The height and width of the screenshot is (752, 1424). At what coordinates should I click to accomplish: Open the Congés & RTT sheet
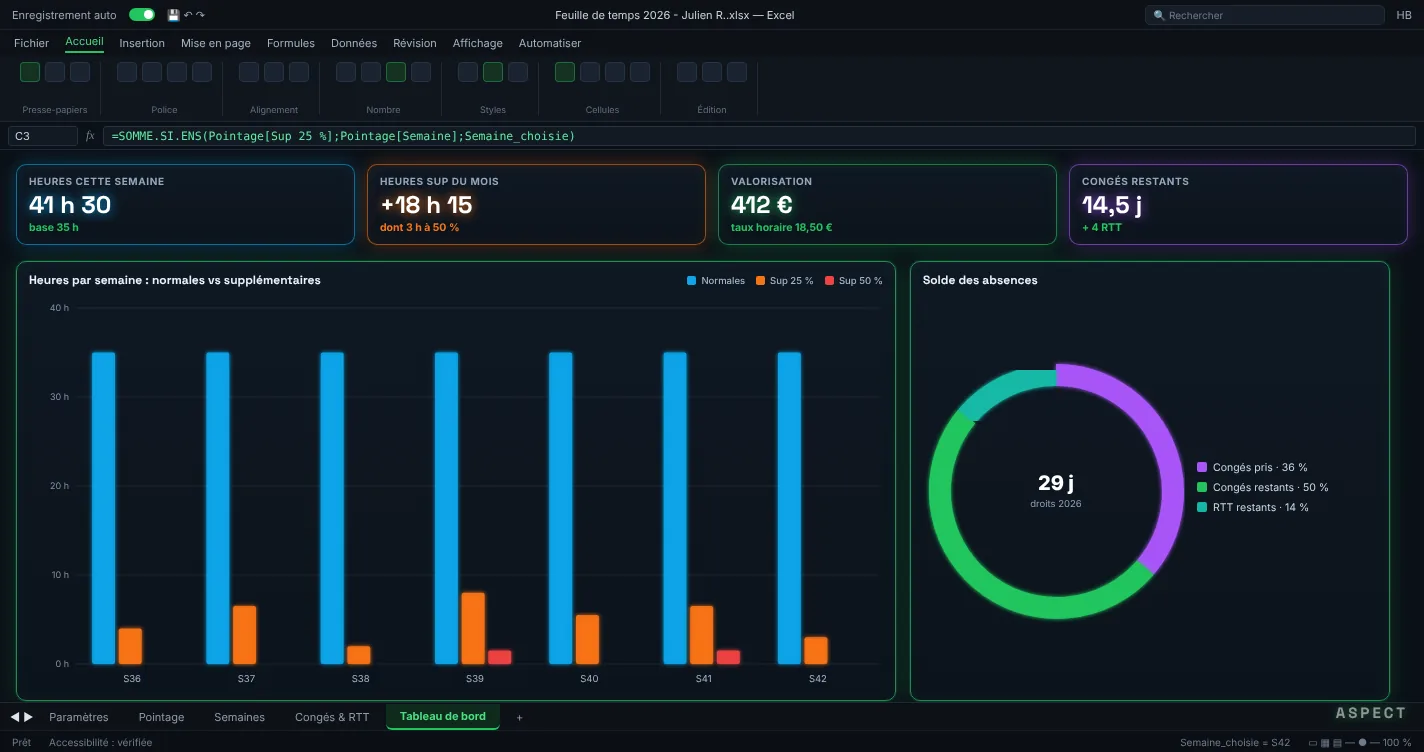[x=332, y=717]
